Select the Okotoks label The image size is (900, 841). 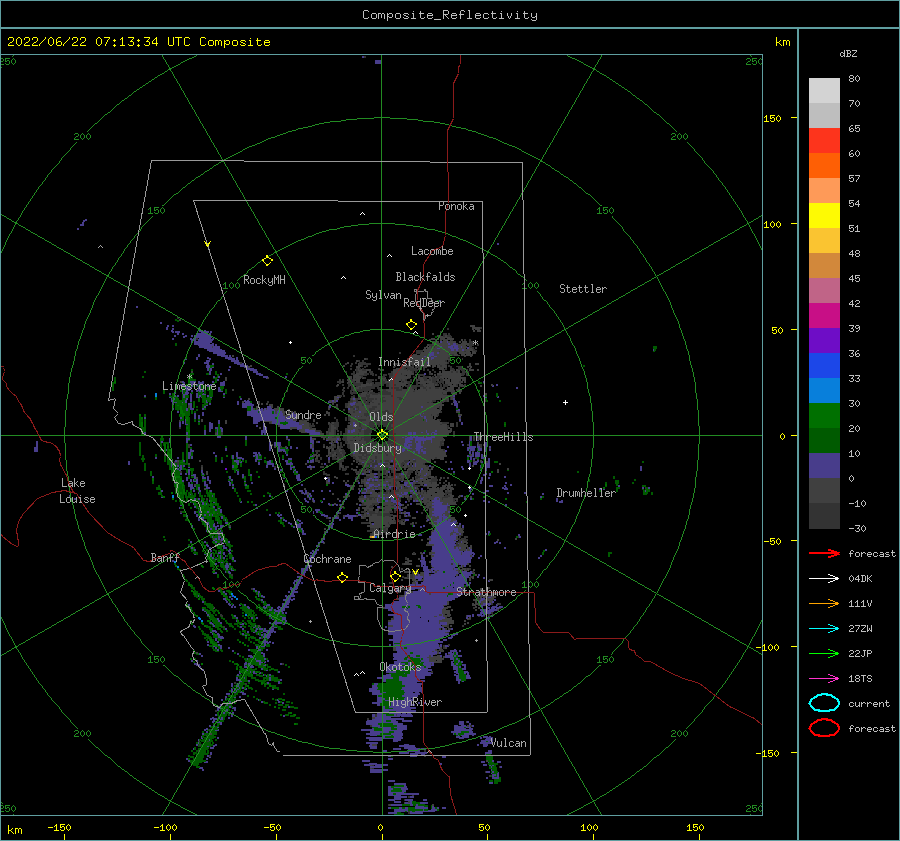pos(400,667)
